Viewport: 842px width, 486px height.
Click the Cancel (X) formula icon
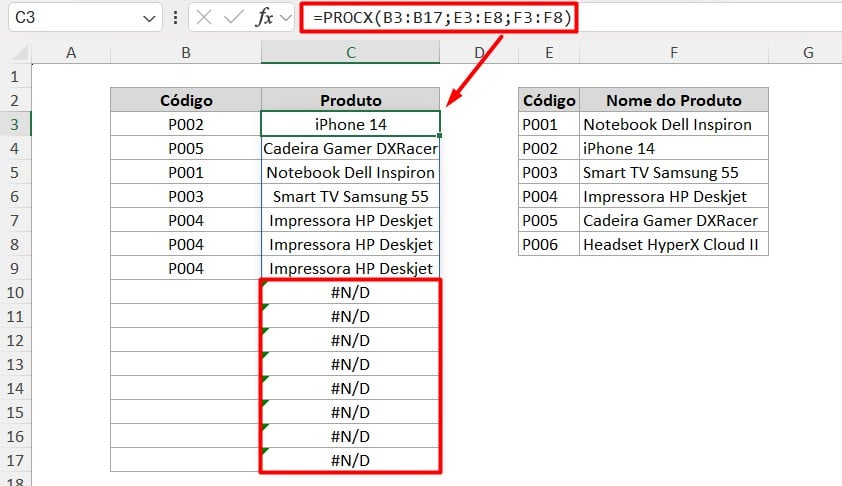click(204, 18)
